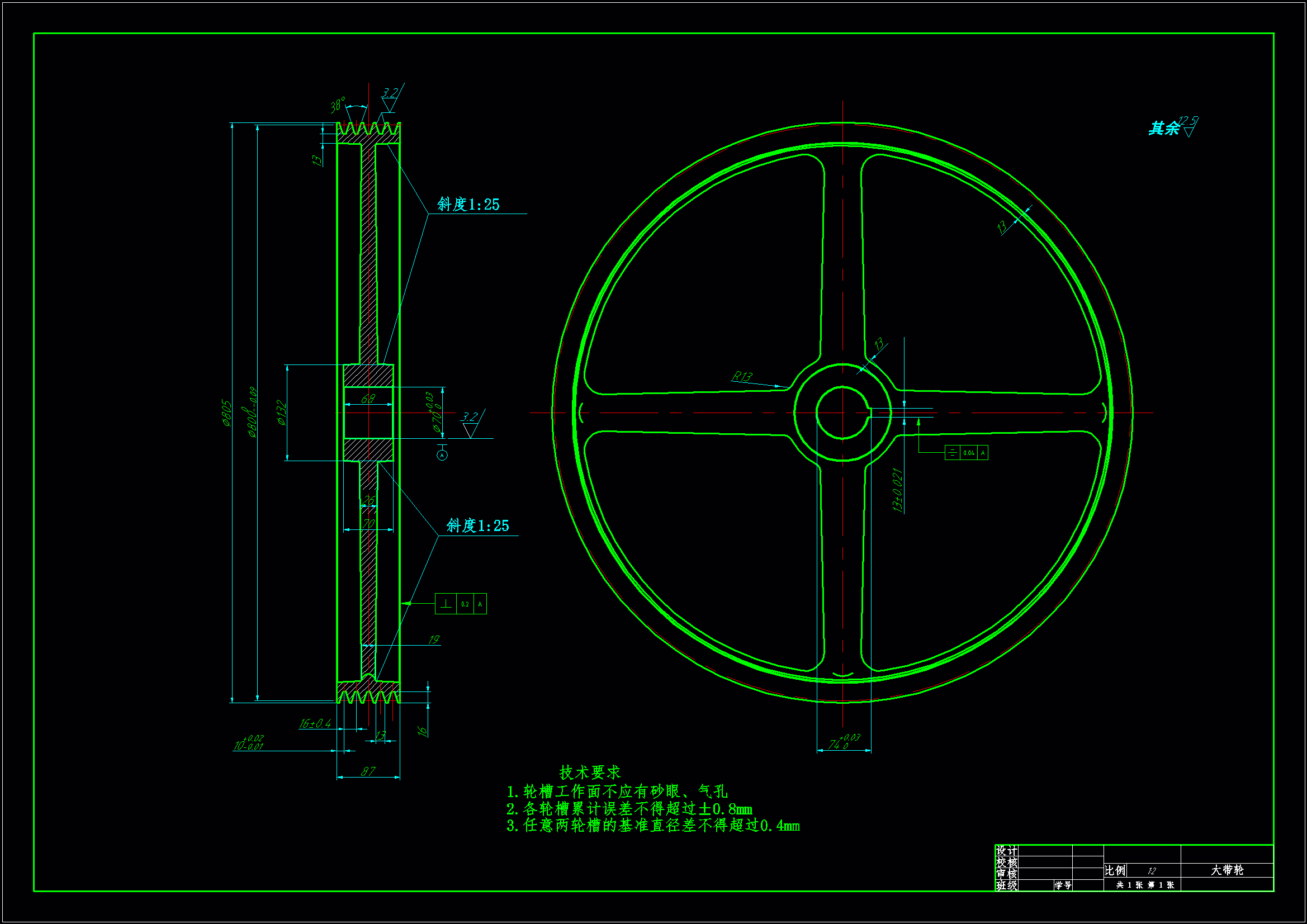Image resolution: width=1307 pixels, height=924 pixels.
Task: Click the 技术要求 heading text
Action: [x=589, y=773]
